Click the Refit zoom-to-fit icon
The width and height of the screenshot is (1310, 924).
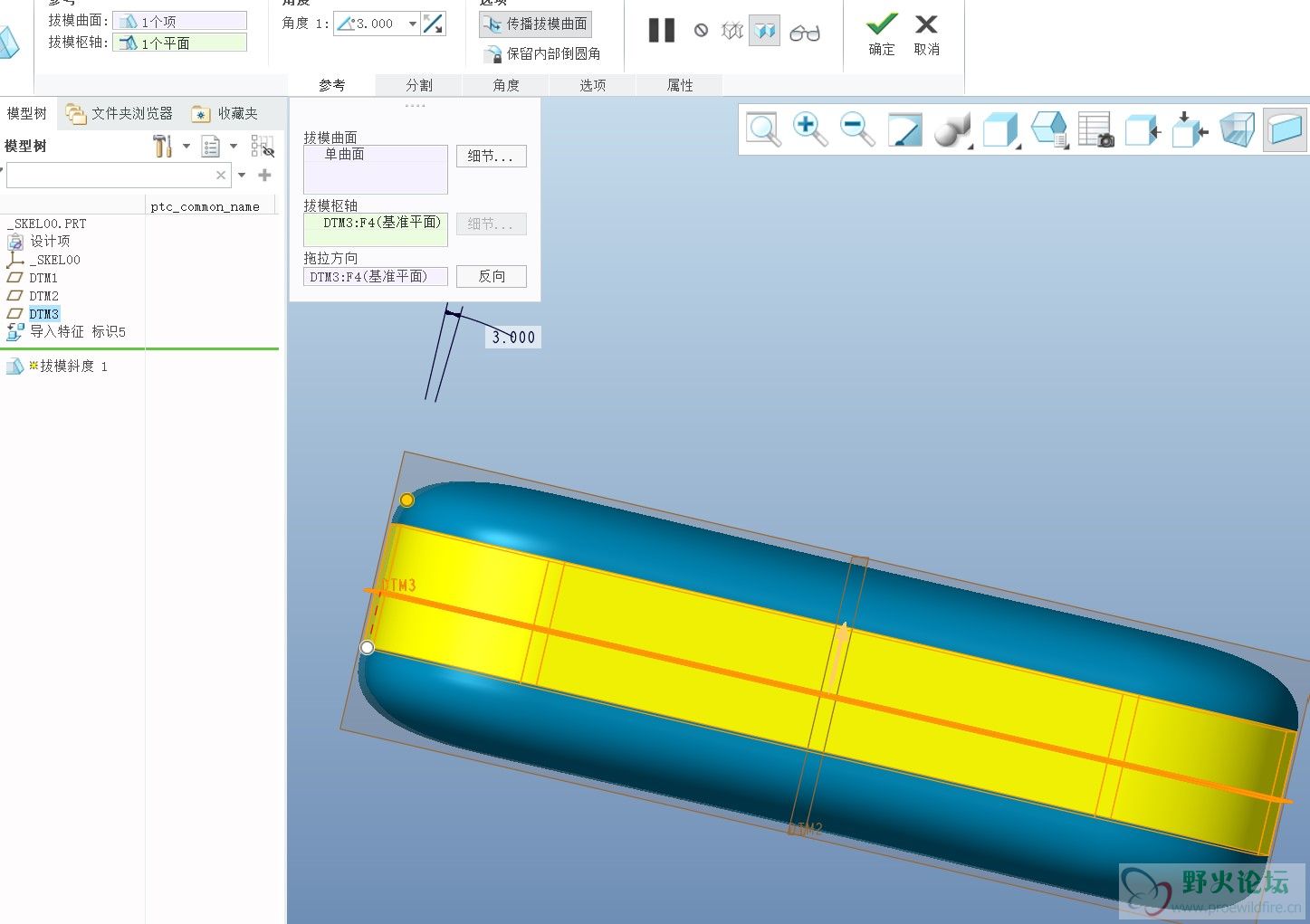[763, 129]
